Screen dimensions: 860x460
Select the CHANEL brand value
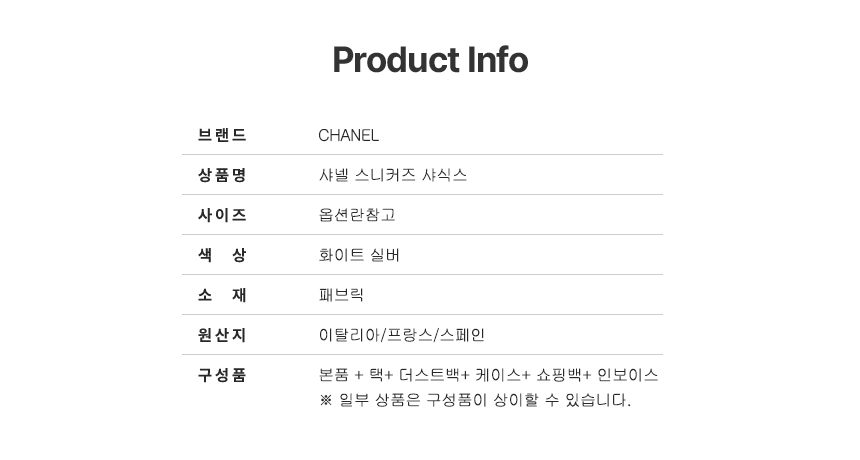point(348,136)
